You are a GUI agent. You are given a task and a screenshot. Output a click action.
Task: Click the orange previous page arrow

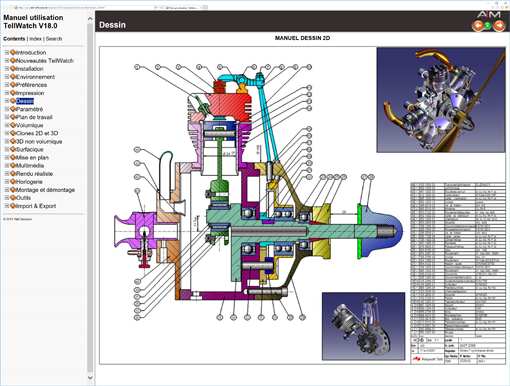pyautogui.click(x=478, y=25)
